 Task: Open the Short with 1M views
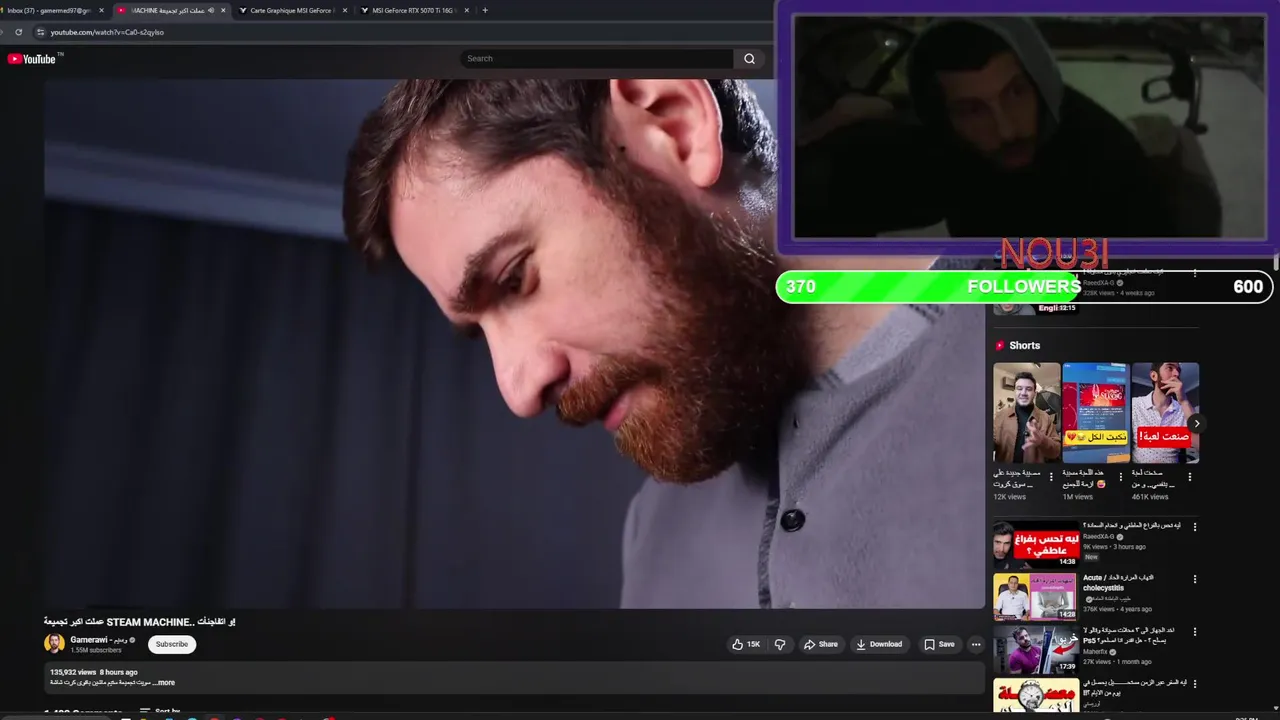point(1095,413)
